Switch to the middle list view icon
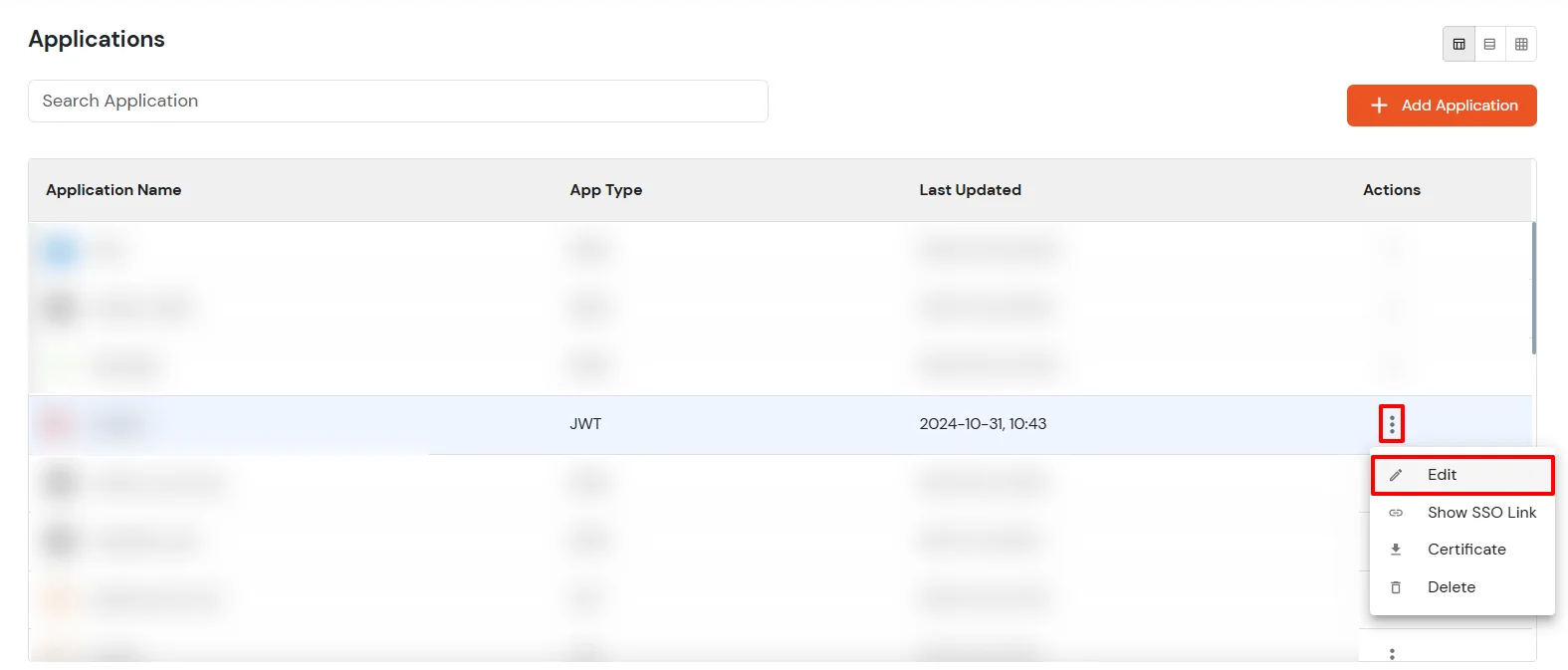The width and height of the screenshot is (1568, 670). tap(1490, 44)
